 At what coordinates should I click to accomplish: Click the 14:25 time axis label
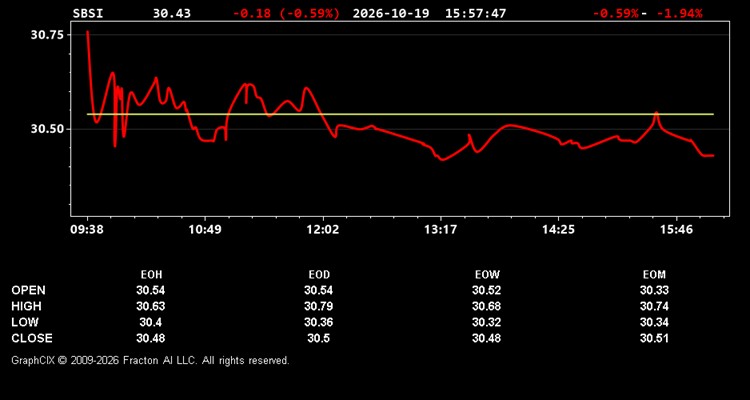[x=558, y=230]
